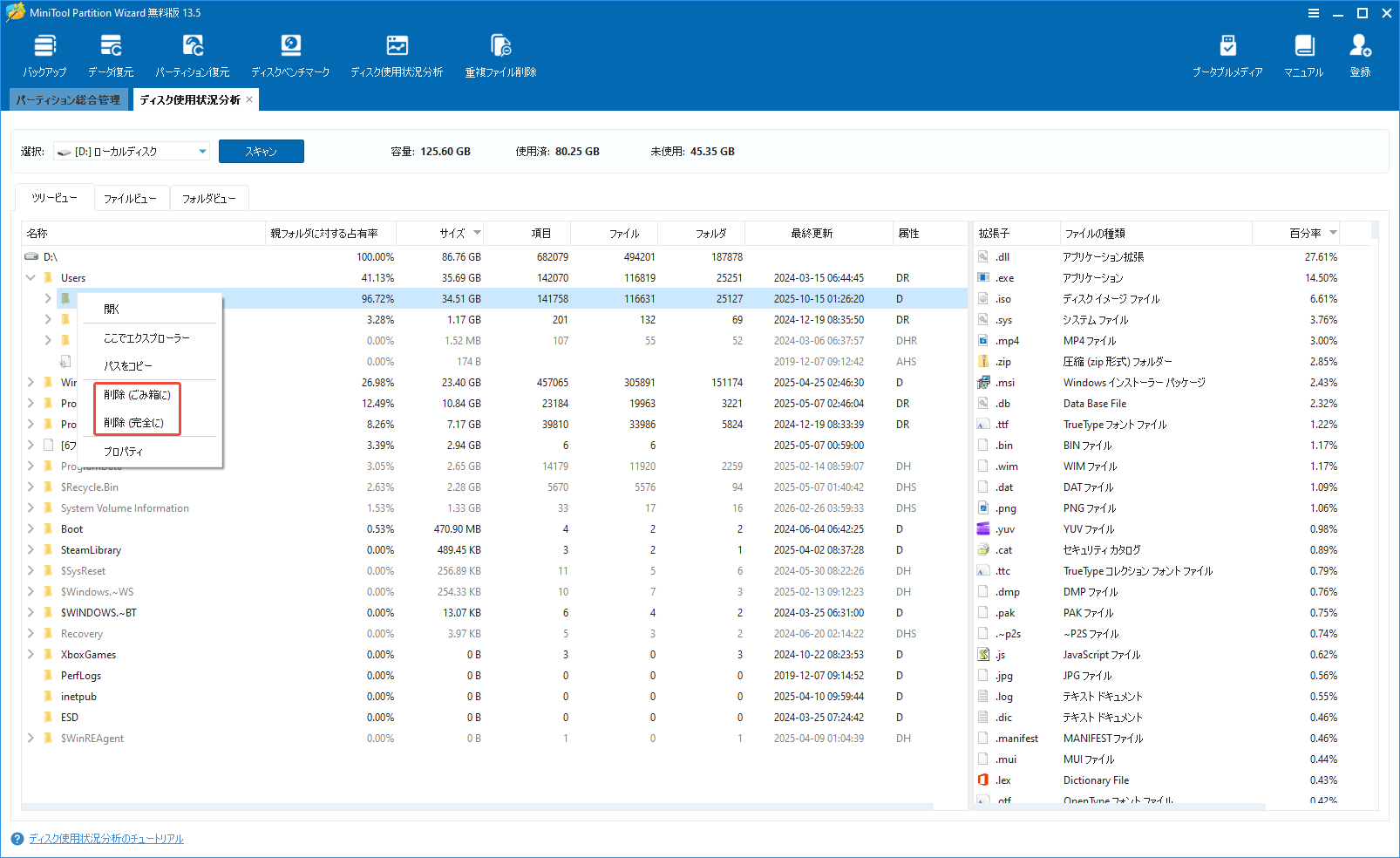Select the データ復元 tool
Screen dimensions: 1400x858
[110, 52]
